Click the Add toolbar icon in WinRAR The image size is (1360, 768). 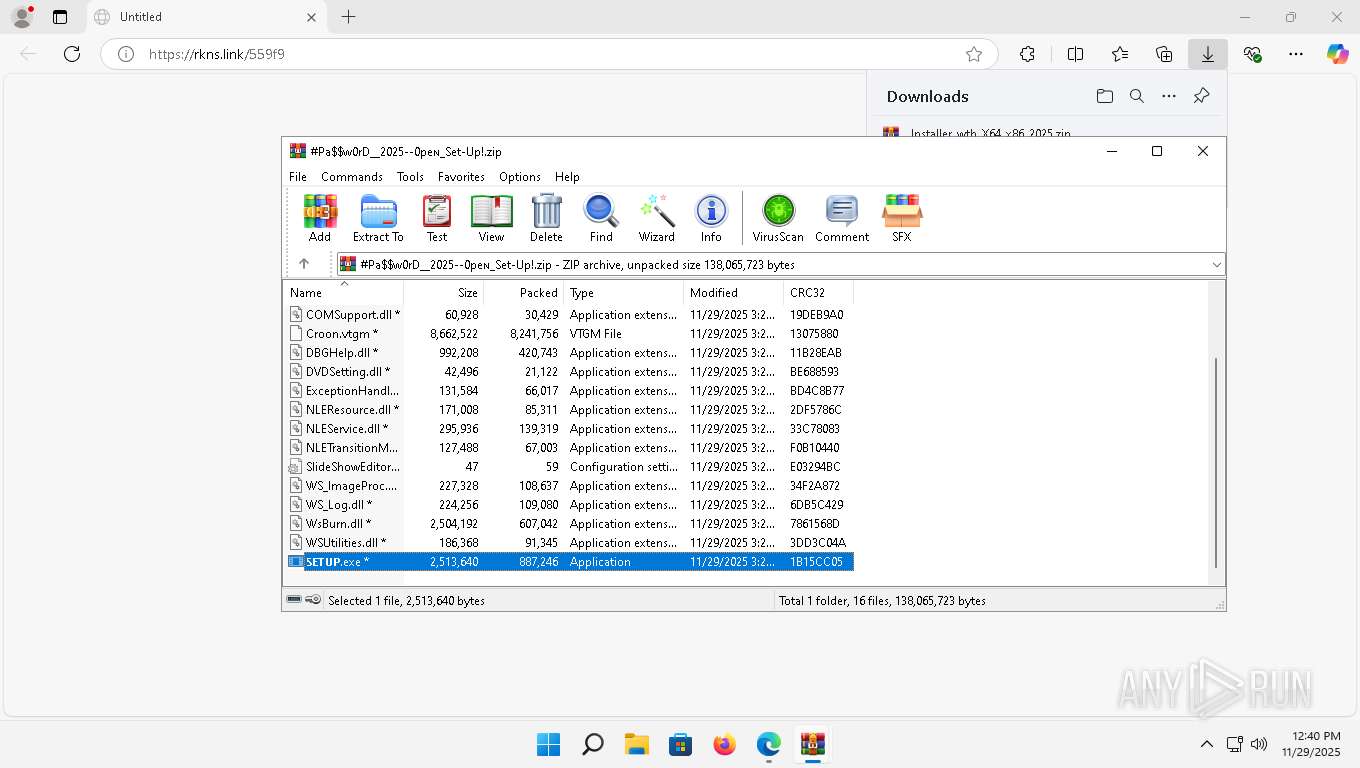(x=320, y=218)
